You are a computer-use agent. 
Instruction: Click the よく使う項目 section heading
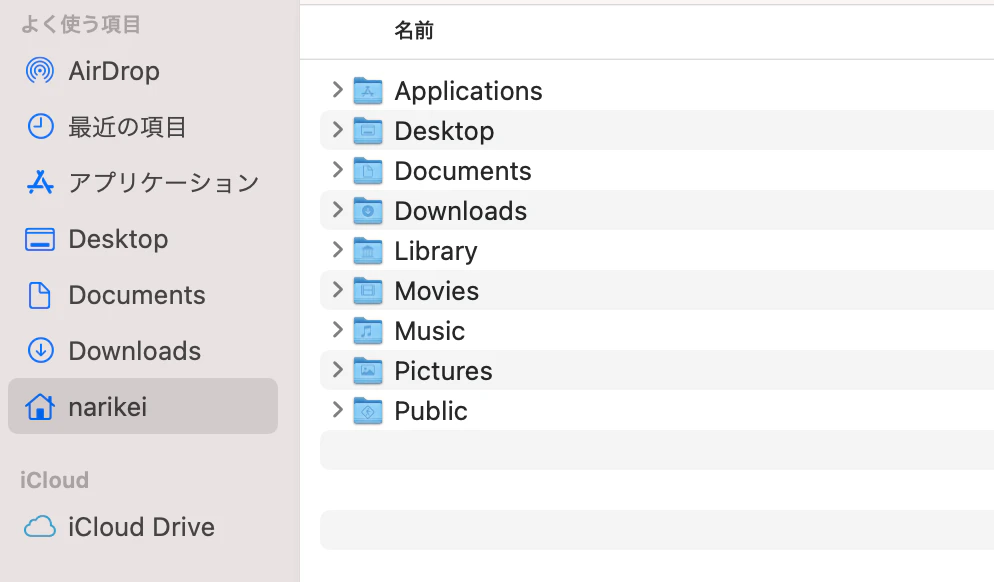(81, 25)
